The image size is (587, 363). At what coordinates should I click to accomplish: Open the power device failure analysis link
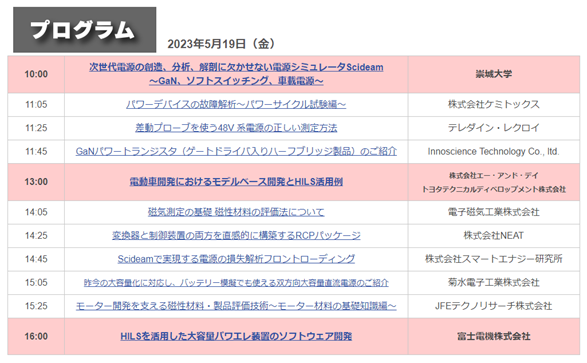pyautogui.click(x=236, y=104)
